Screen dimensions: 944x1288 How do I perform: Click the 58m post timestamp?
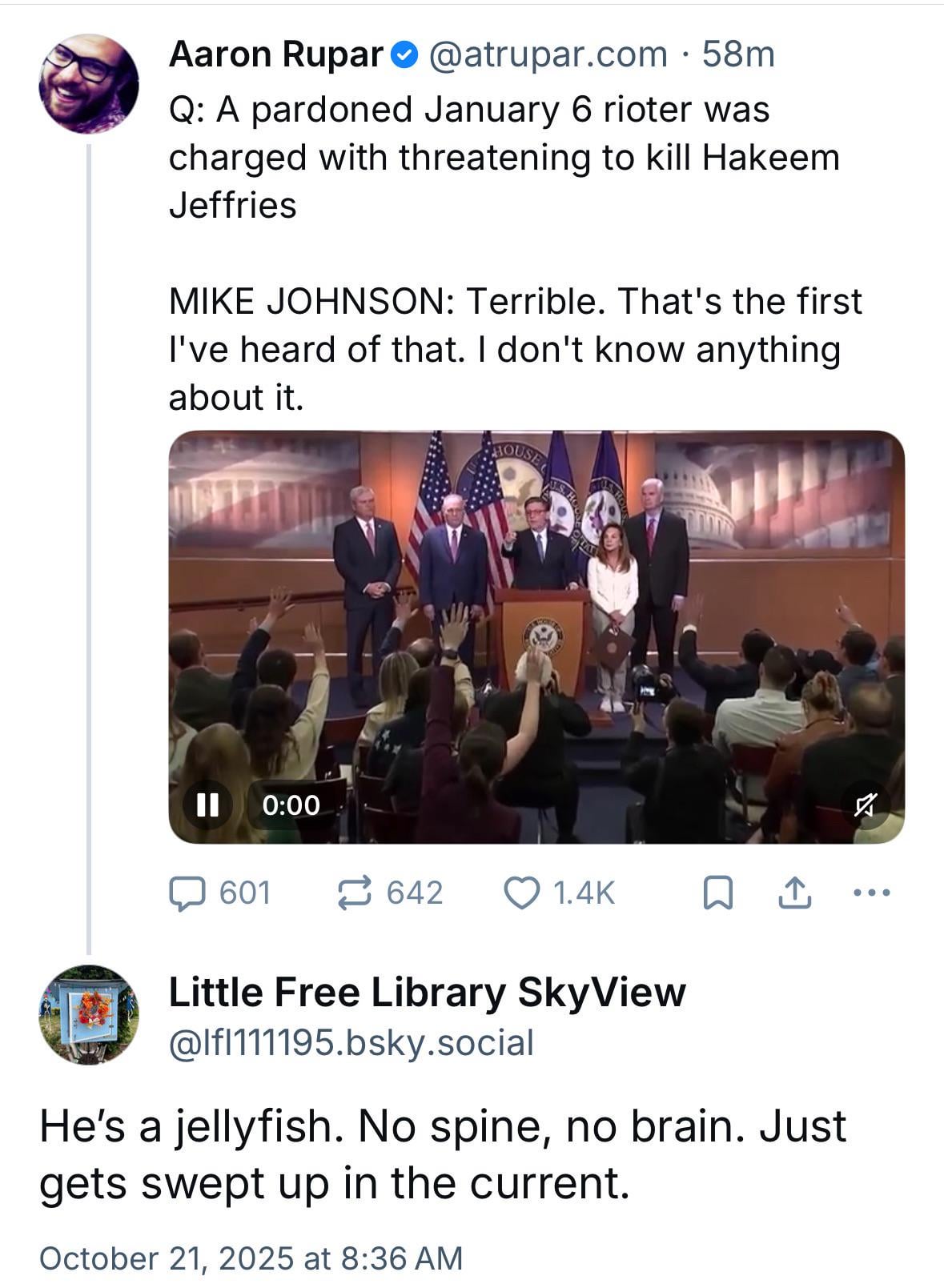[x=737, y=54]
